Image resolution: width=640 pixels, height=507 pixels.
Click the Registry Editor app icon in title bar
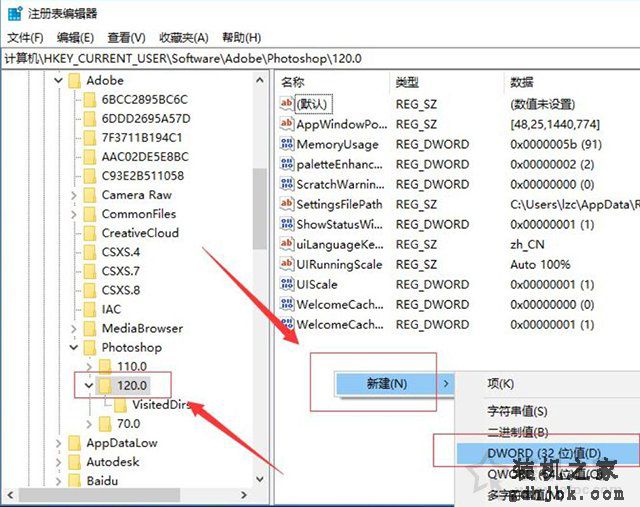click(x=15, y=13)
